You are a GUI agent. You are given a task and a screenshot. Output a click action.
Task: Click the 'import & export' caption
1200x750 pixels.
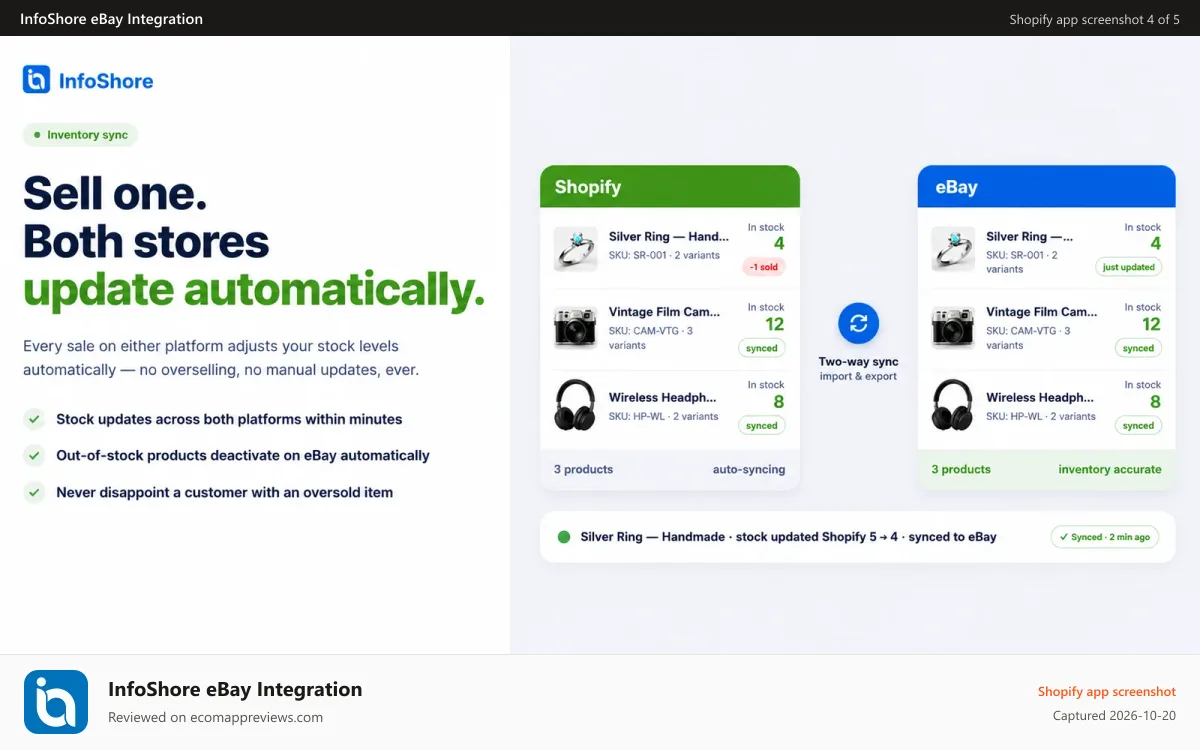pos(859,377)
